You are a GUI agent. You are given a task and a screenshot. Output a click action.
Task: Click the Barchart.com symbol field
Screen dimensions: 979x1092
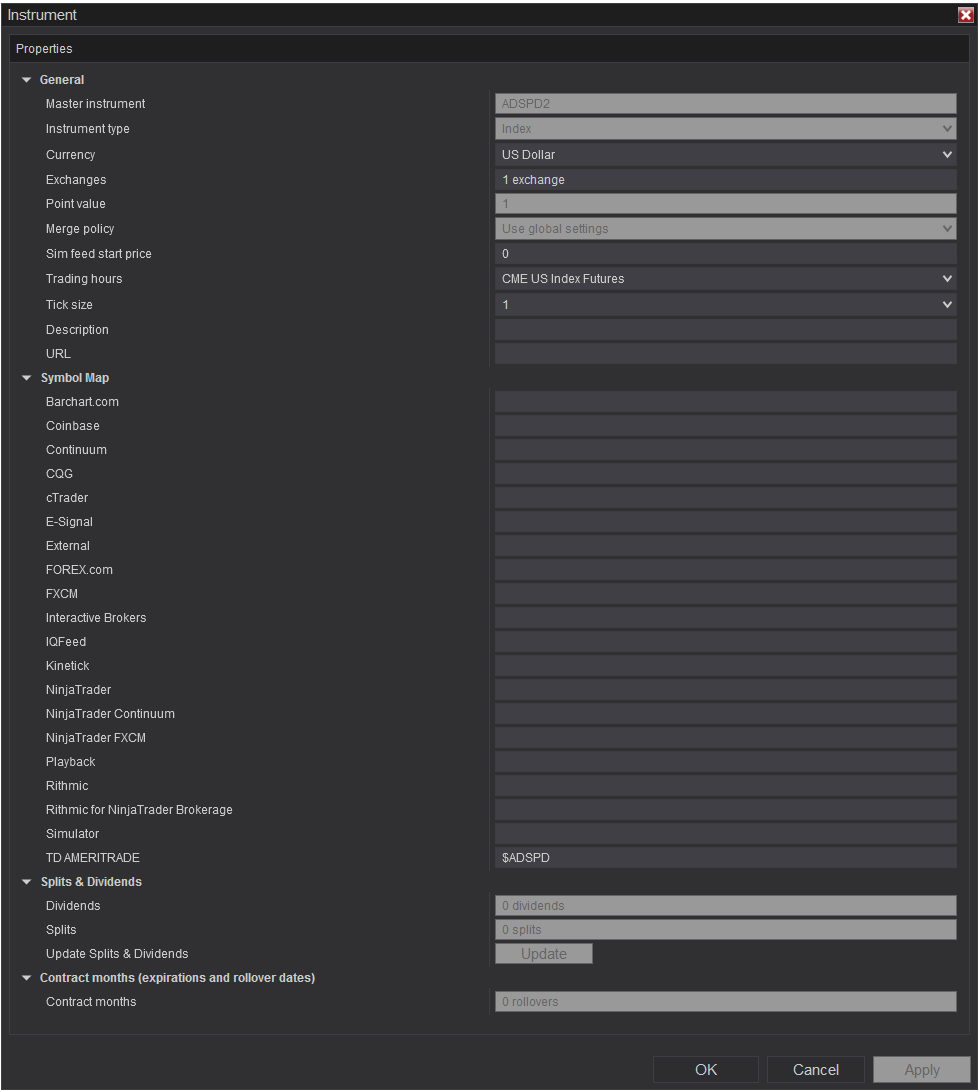725,402
